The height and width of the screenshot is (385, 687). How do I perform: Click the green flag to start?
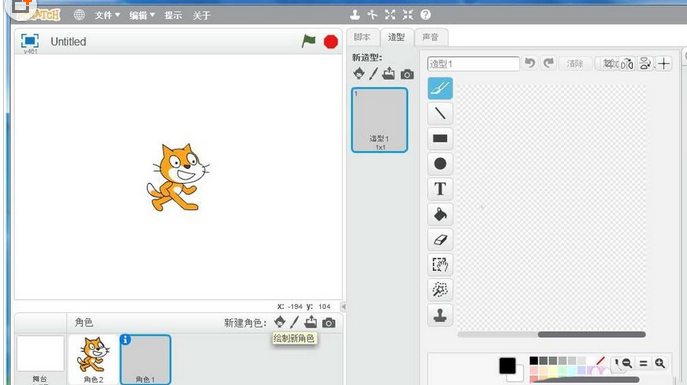[308, 41]
